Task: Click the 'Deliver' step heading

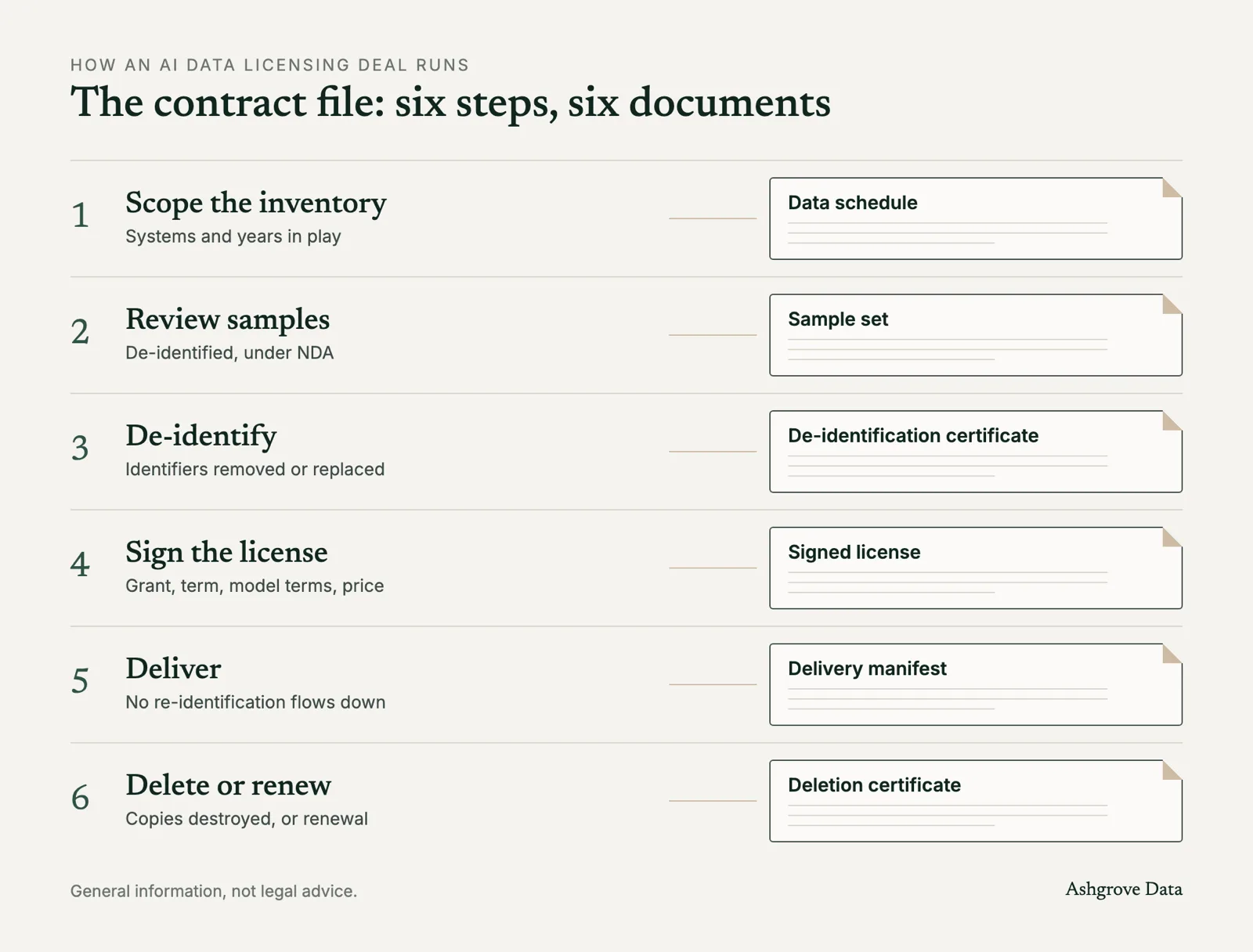Action: pyautogui.click(x=173, y=669)
